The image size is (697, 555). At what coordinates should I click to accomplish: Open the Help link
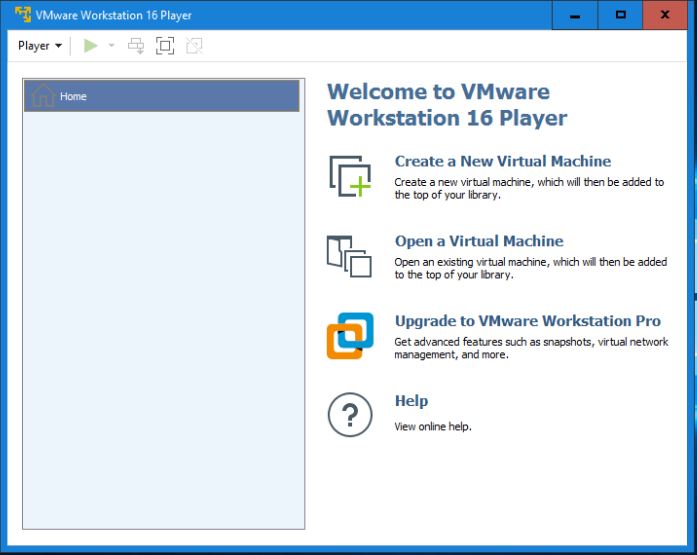click(x=411, y=401)
